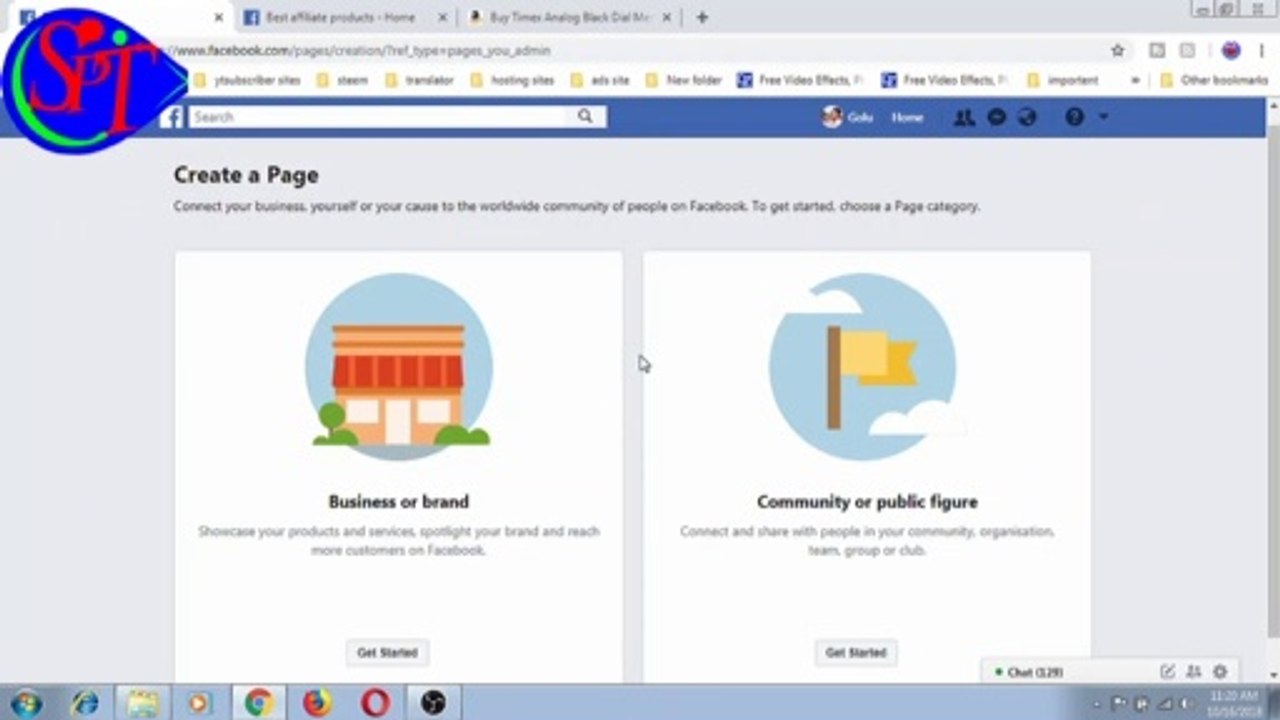Viewport: 1280px width, 720px height.
Task: Open steem bookmark folder
Action: (342, 80)
